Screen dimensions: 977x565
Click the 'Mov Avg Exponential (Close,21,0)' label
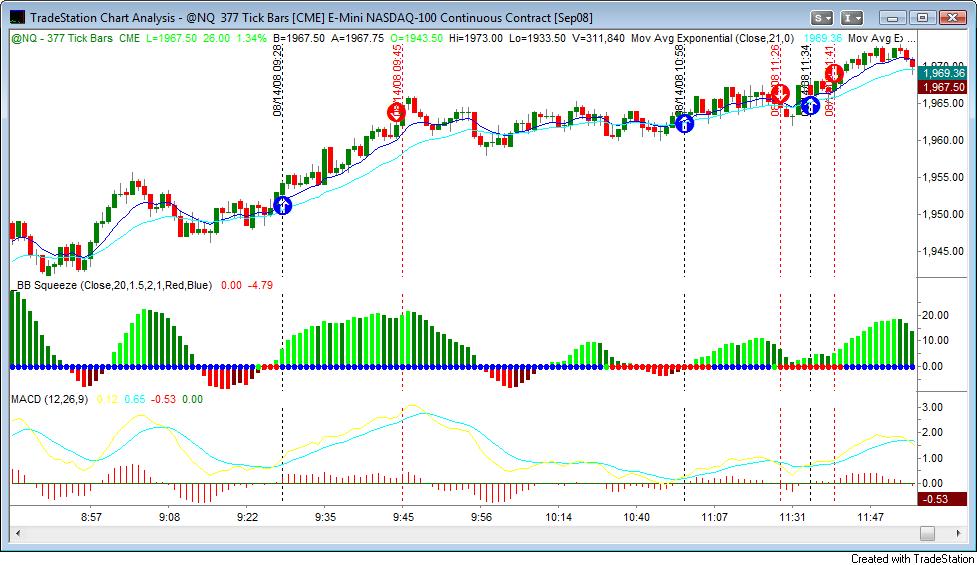[712, 38]
